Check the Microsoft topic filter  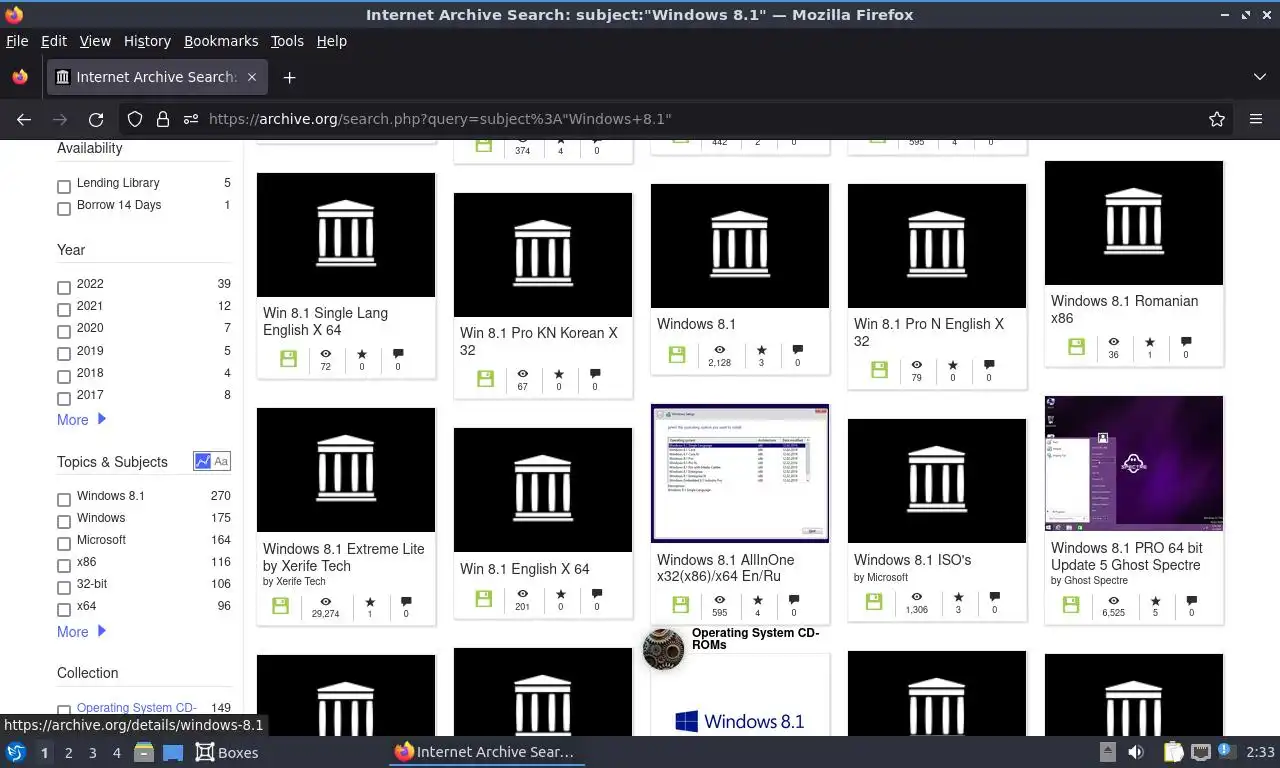pyautogui.click(x=64, y=544)
